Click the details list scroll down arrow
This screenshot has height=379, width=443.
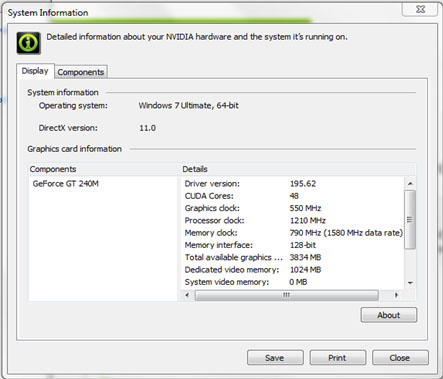410,283
